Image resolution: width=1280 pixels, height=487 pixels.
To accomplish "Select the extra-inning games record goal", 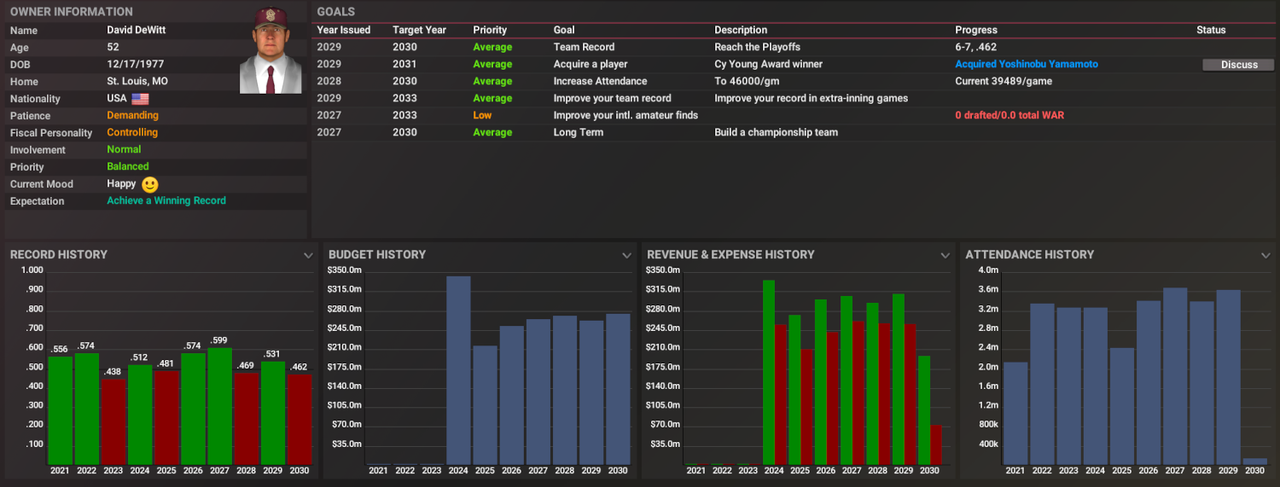I will (x=795, y=98).
